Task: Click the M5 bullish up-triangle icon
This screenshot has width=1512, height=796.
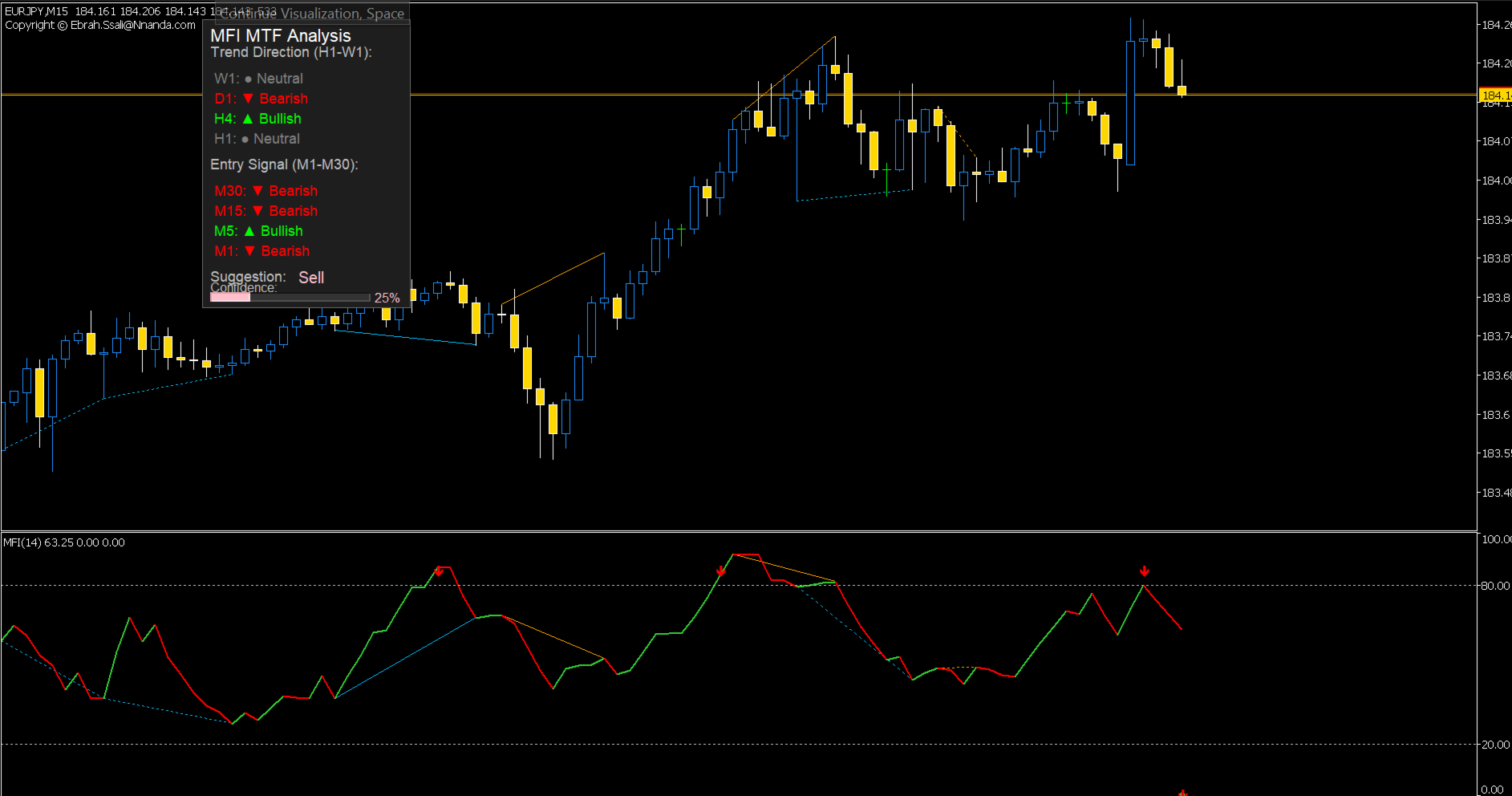Action: [249, 231]
